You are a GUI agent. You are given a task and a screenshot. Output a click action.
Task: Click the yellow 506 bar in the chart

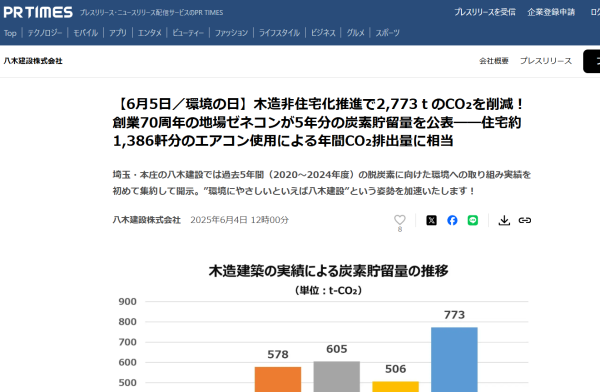395,387
